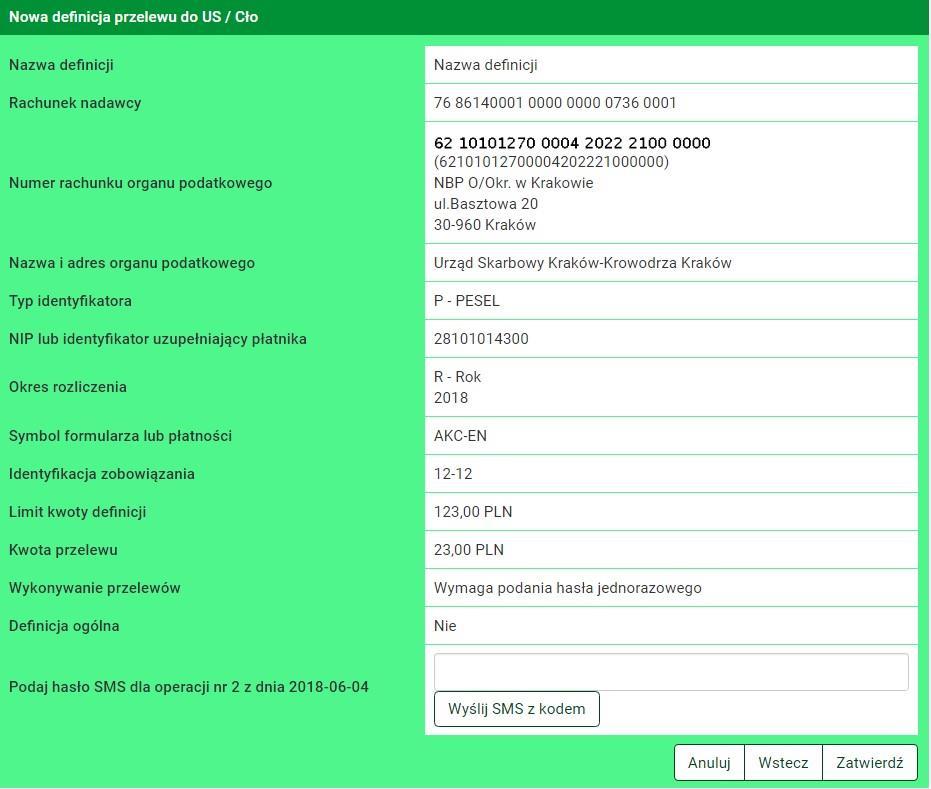Send SMS code with 'Wyślij SMS z kodem'
This screenshot has height=789, width=931.
click(517, 709)
